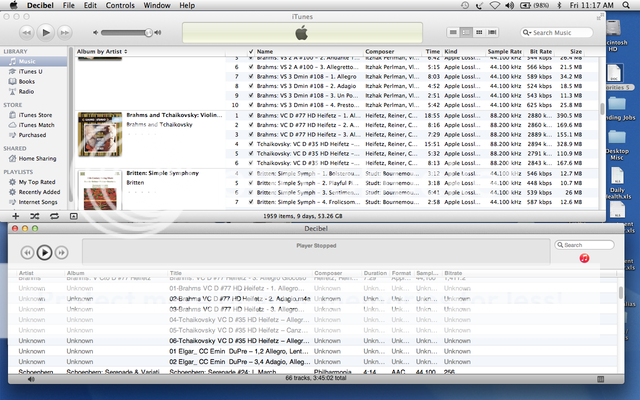Click the checkmark column header in iTunes
This screenshot has width=640, height=400.
[x=251, y=51]
